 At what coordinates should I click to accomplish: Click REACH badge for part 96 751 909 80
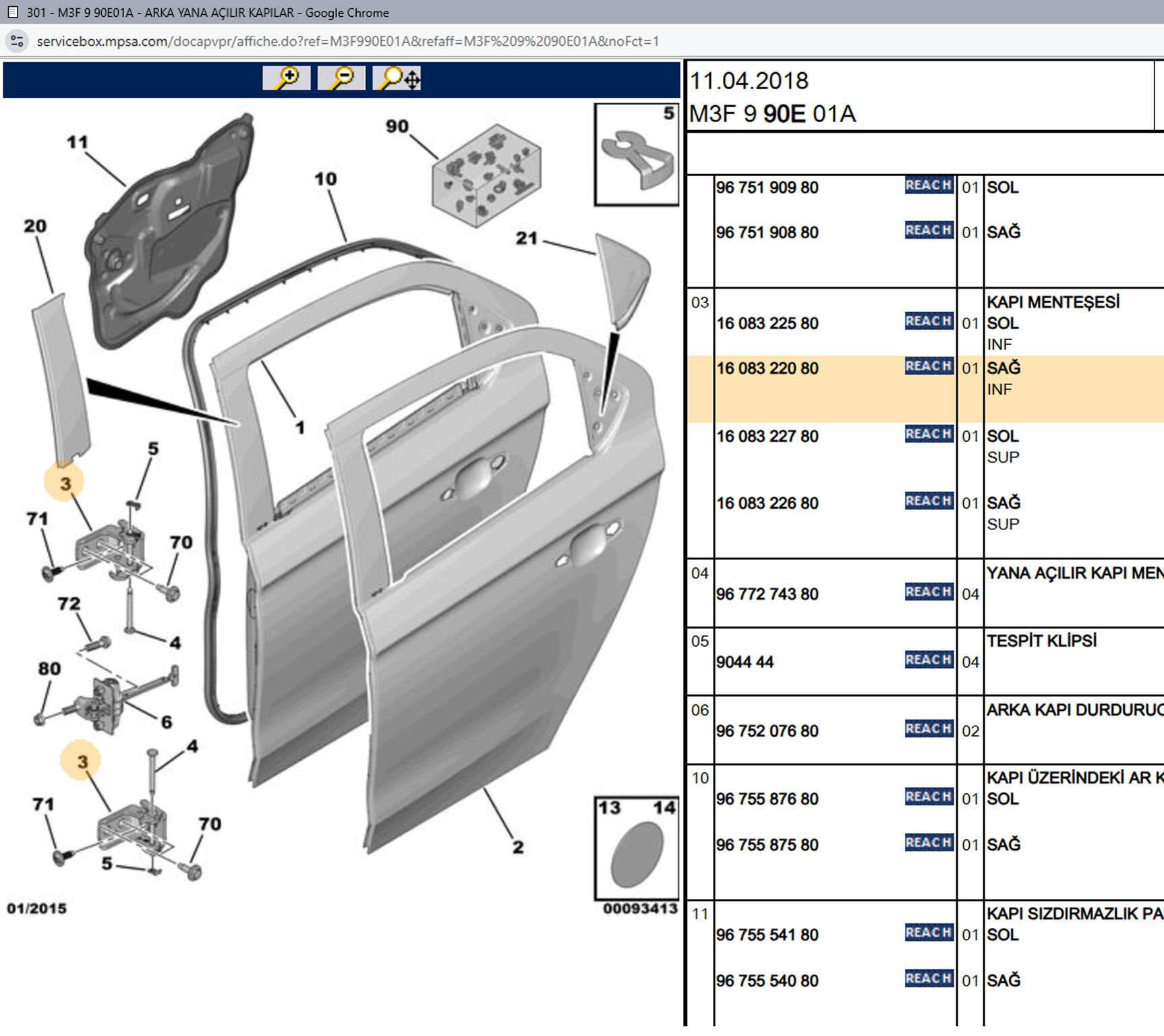point(929,185)
